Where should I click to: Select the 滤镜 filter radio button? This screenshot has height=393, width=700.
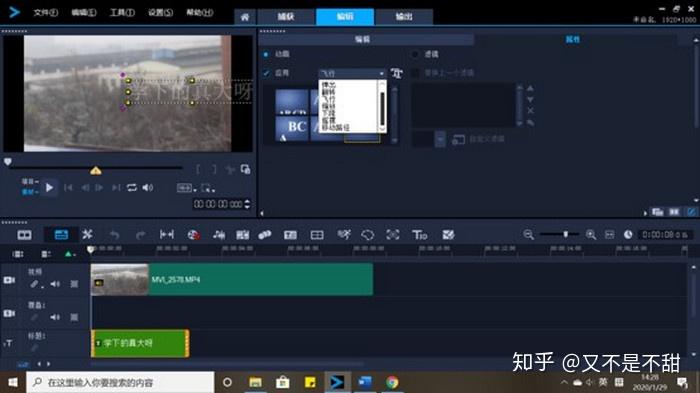tap(415, 54)
